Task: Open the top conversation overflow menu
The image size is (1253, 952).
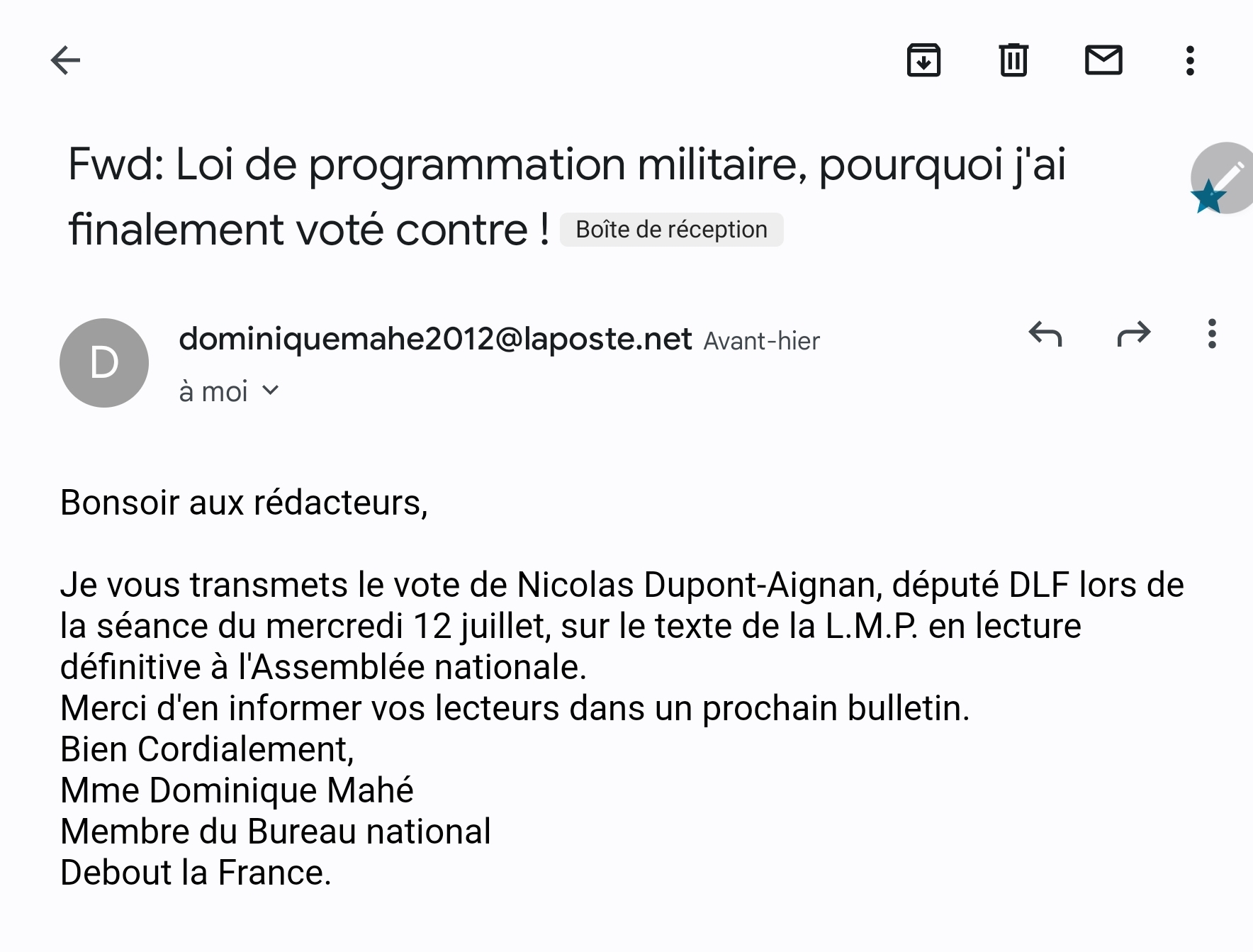Action: click(x=1191, y=60)
